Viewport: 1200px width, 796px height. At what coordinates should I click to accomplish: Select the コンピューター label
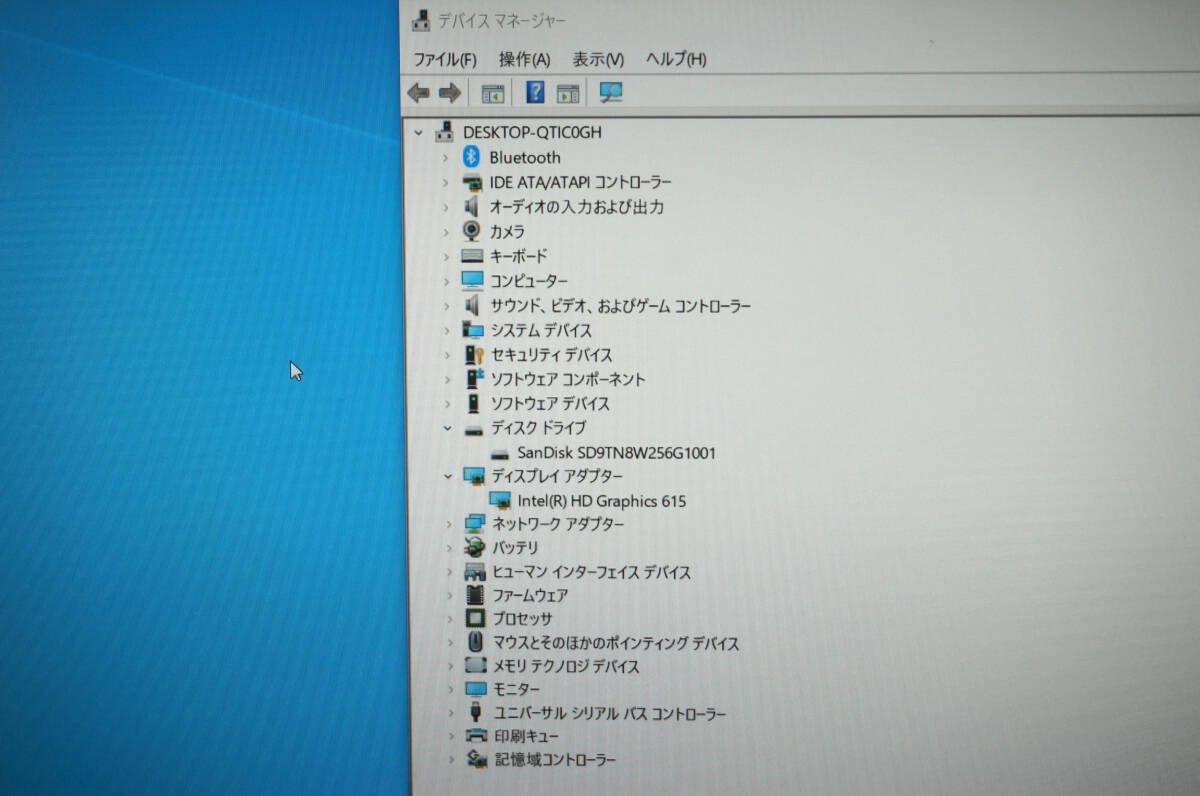click(529, 281)
